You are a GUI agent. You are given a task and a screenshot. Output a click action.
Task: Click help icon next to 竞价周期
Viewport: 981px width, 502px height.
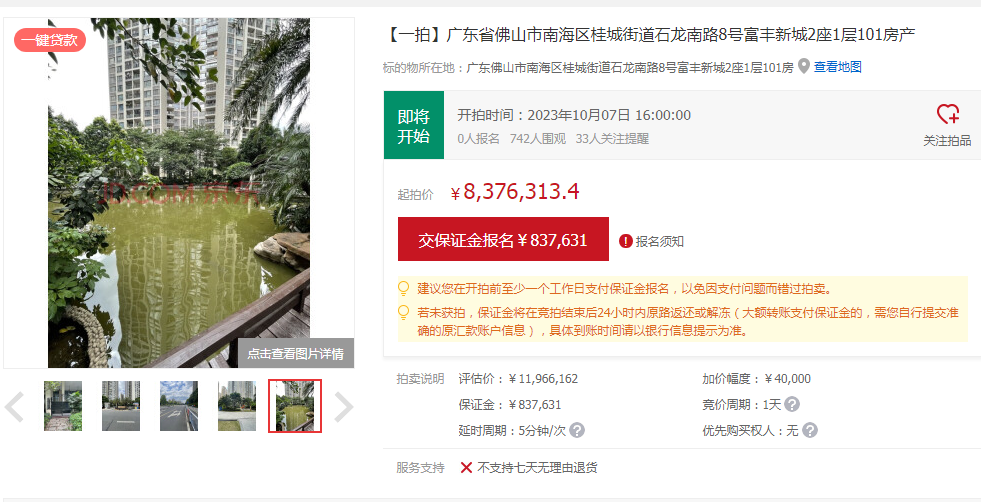click(x=791, y=404)
